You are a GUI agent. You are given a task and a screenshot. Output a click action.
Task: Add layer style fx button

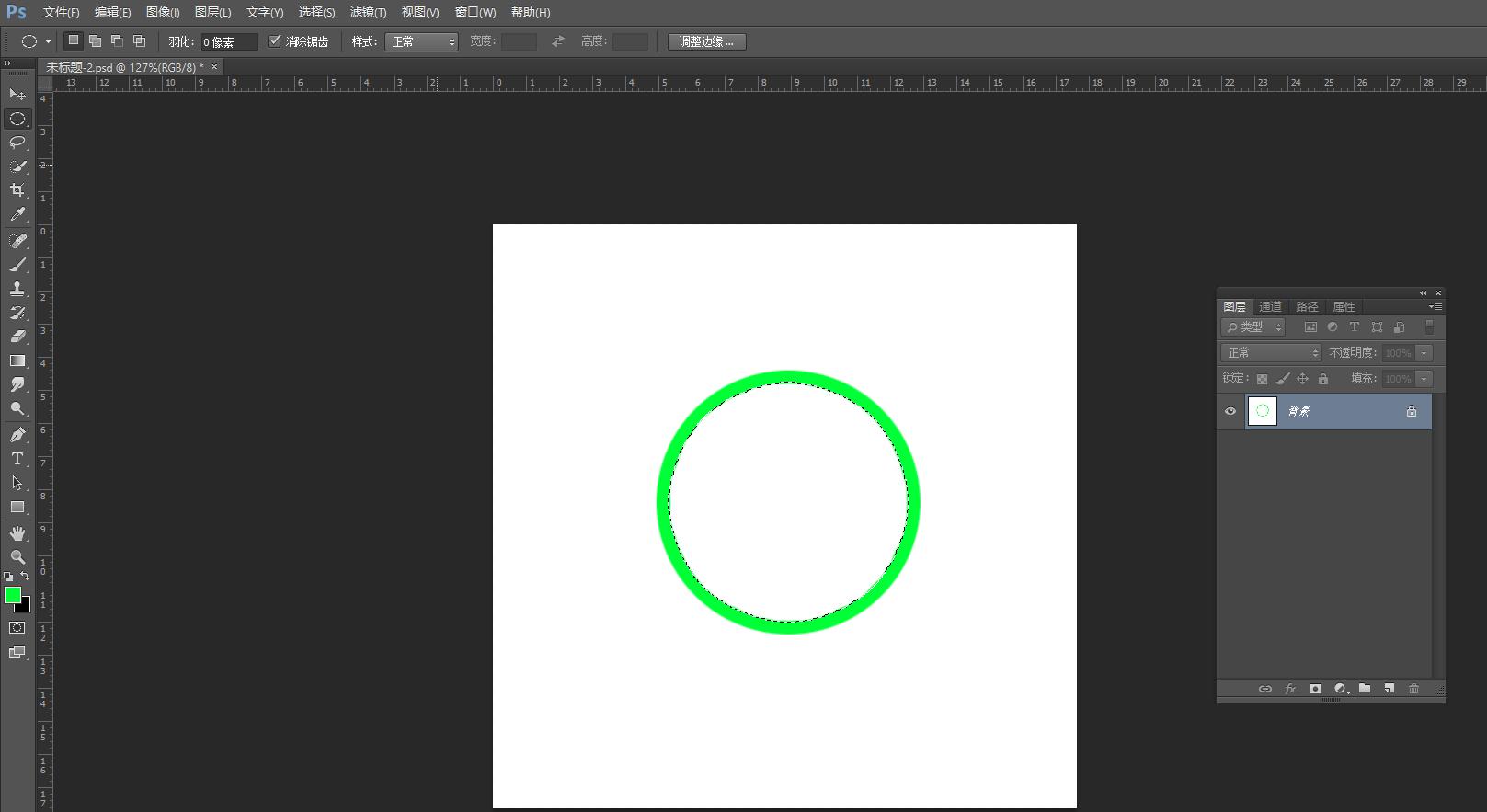[x=1290, y=689]
